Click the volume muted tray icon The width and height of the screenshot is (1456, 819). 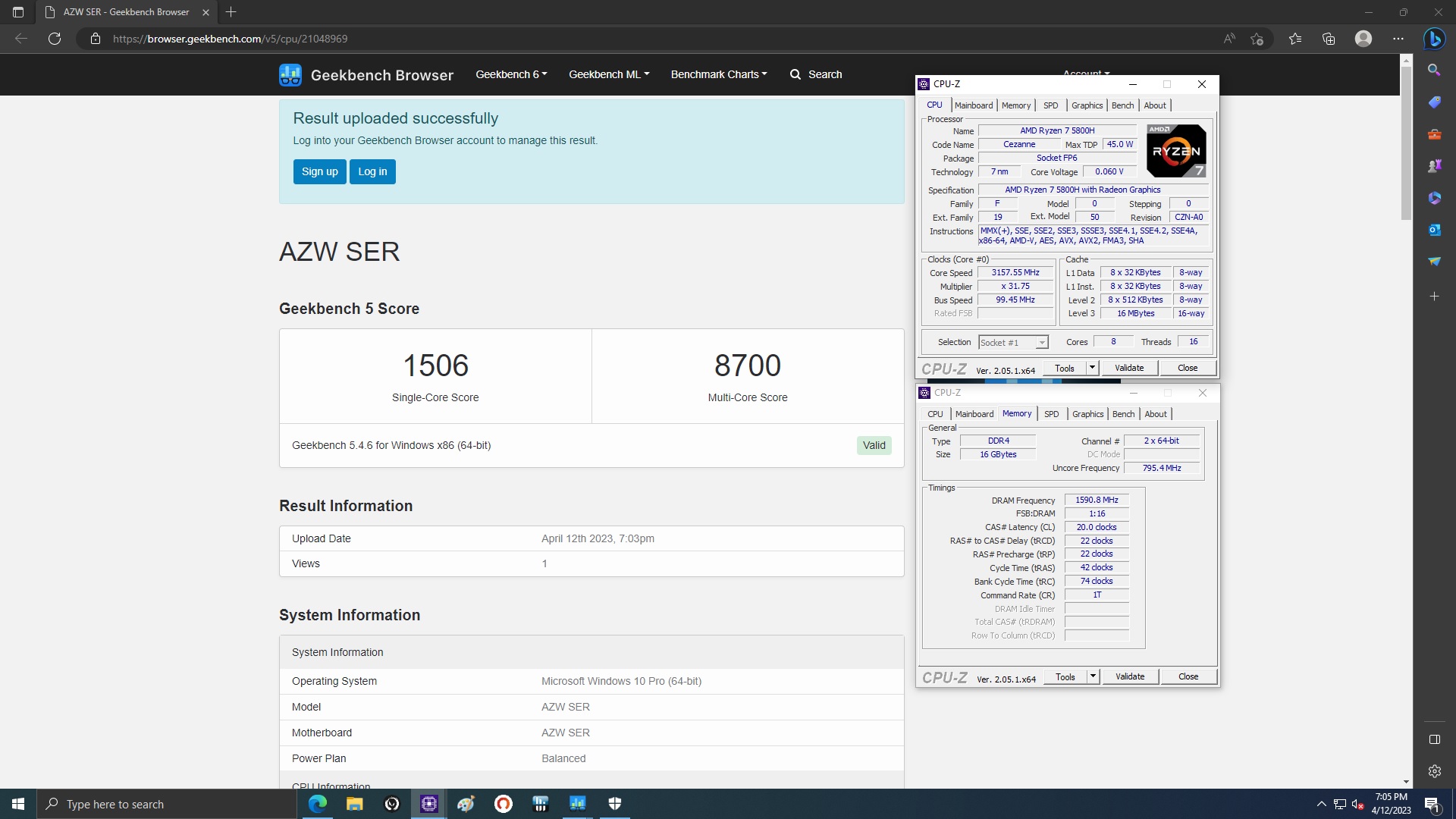[1358, 804]
